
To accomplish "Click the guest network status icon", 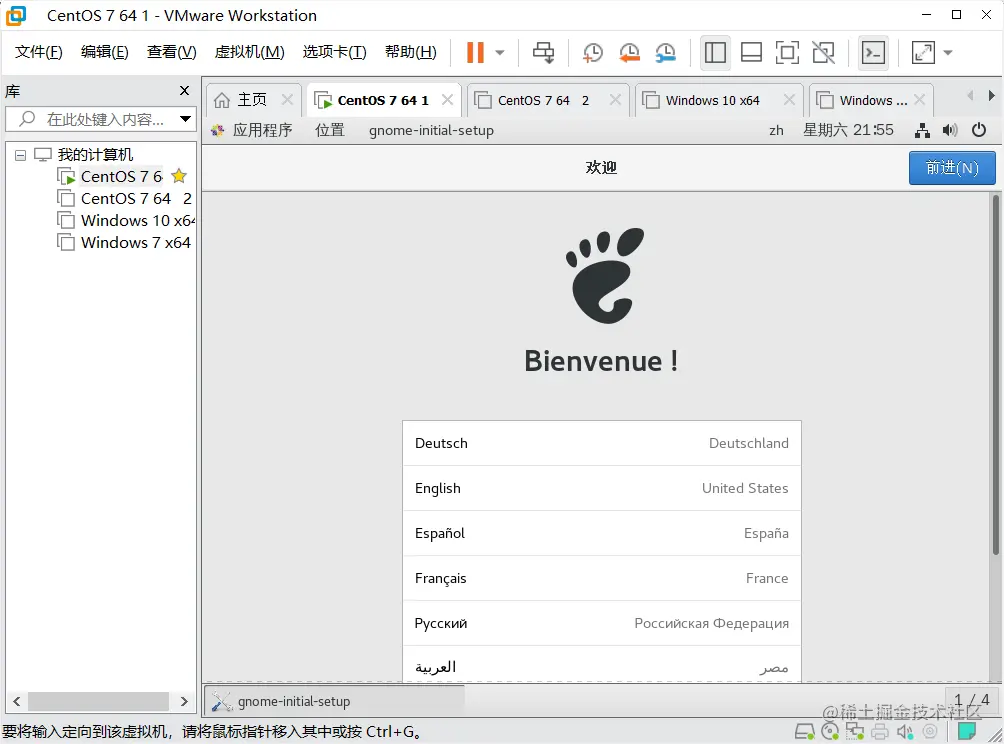I will [922, 131].
